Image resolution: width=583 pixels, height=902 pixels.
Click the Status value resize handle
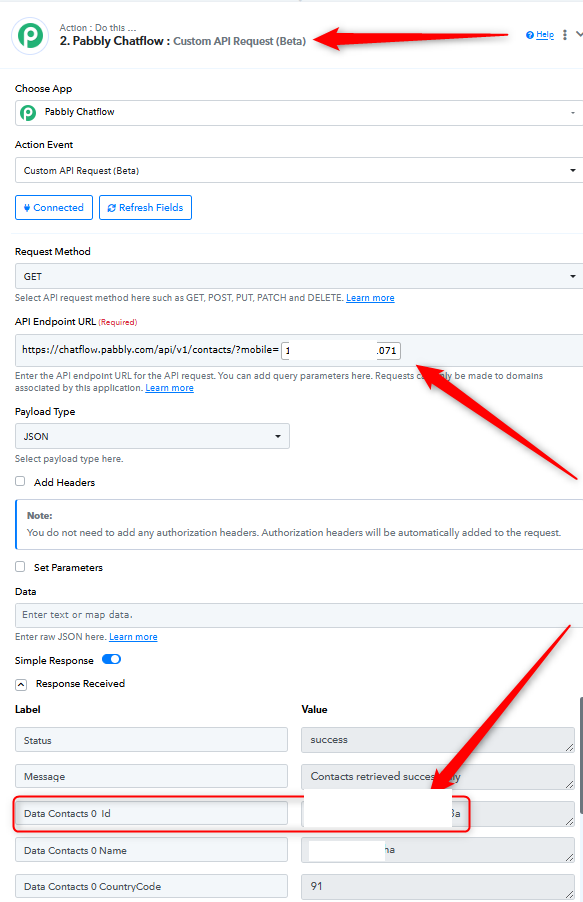(x=569, y=747)
